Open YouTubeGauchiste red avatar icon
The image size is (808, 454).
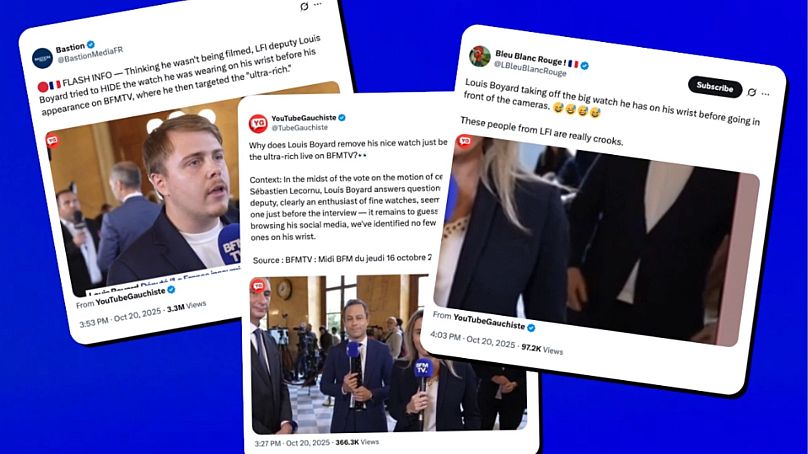[258, 124]
